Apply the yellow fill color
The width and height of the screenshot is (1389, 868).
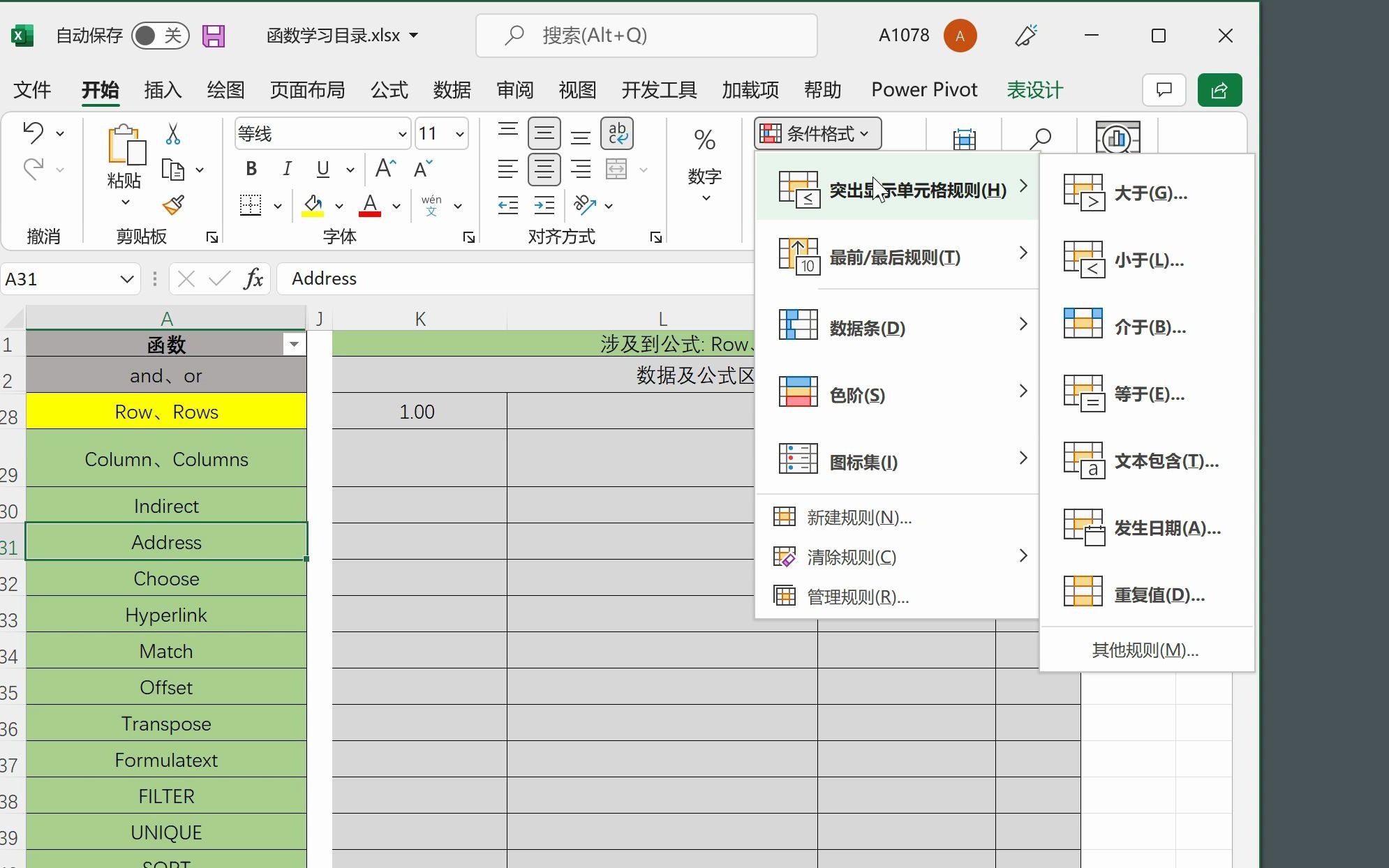pyautogui.click(x=313, y=205)
